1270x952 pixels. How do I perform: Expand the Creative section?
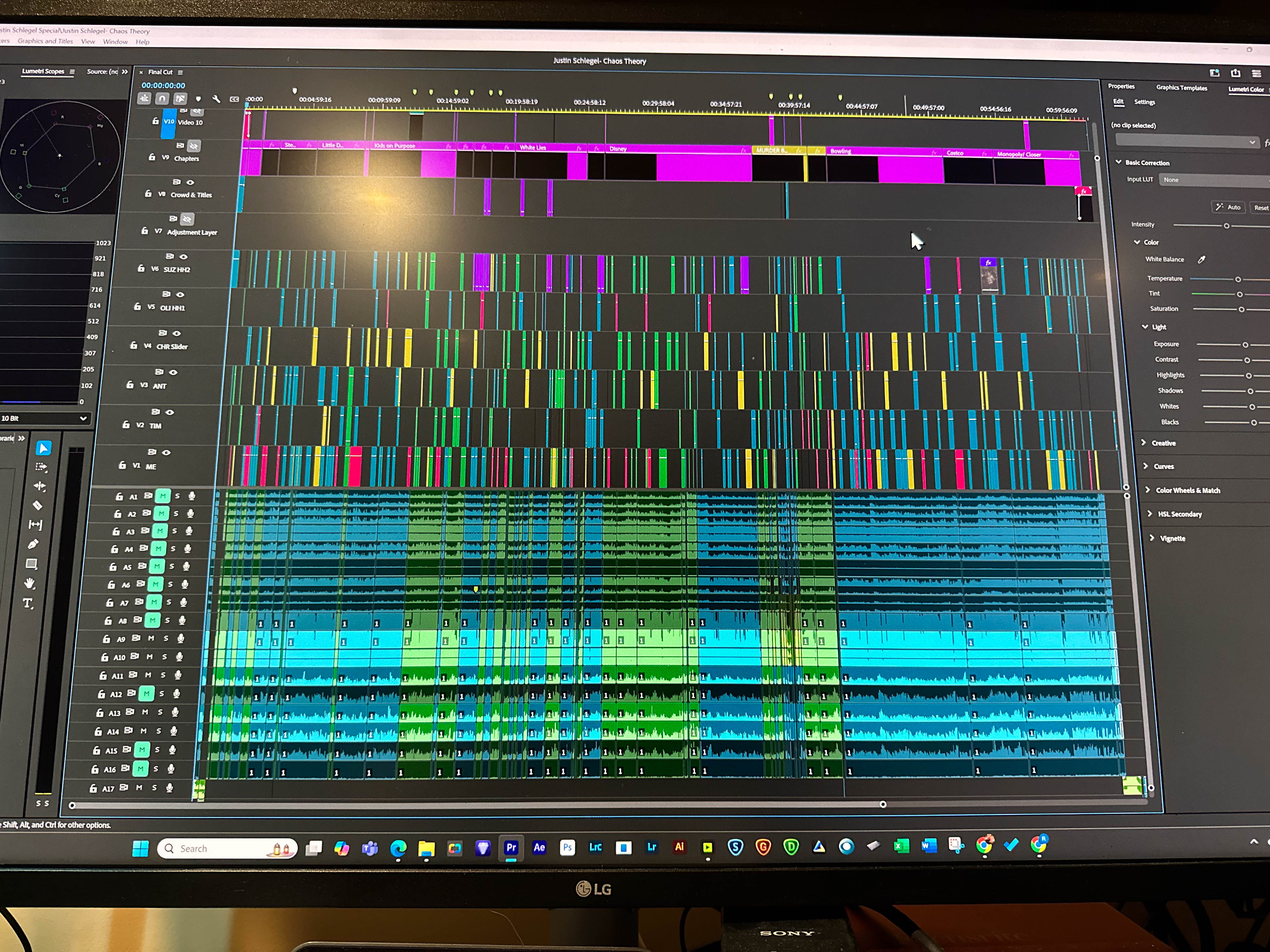tap(1163, 443)
